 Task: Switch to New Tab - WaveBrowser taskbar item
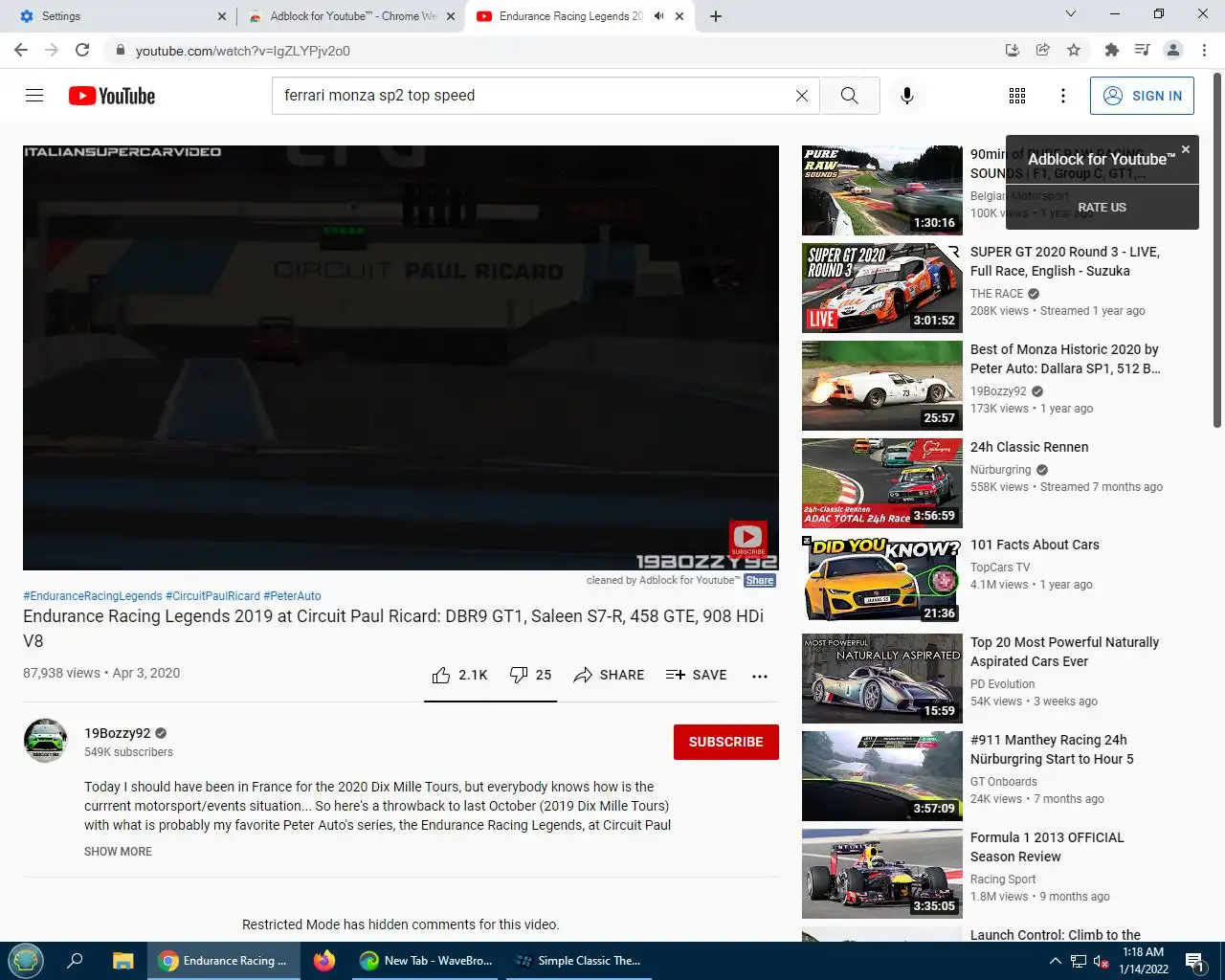pyautogui.click(x=426, y=961)
